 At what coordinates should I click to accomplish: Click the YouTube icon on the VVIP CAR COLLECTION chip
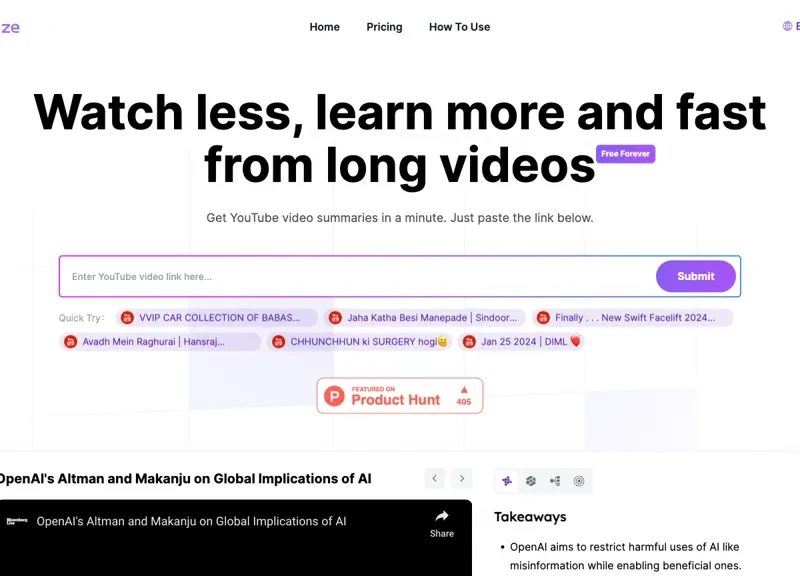click(x=128, y=317)
